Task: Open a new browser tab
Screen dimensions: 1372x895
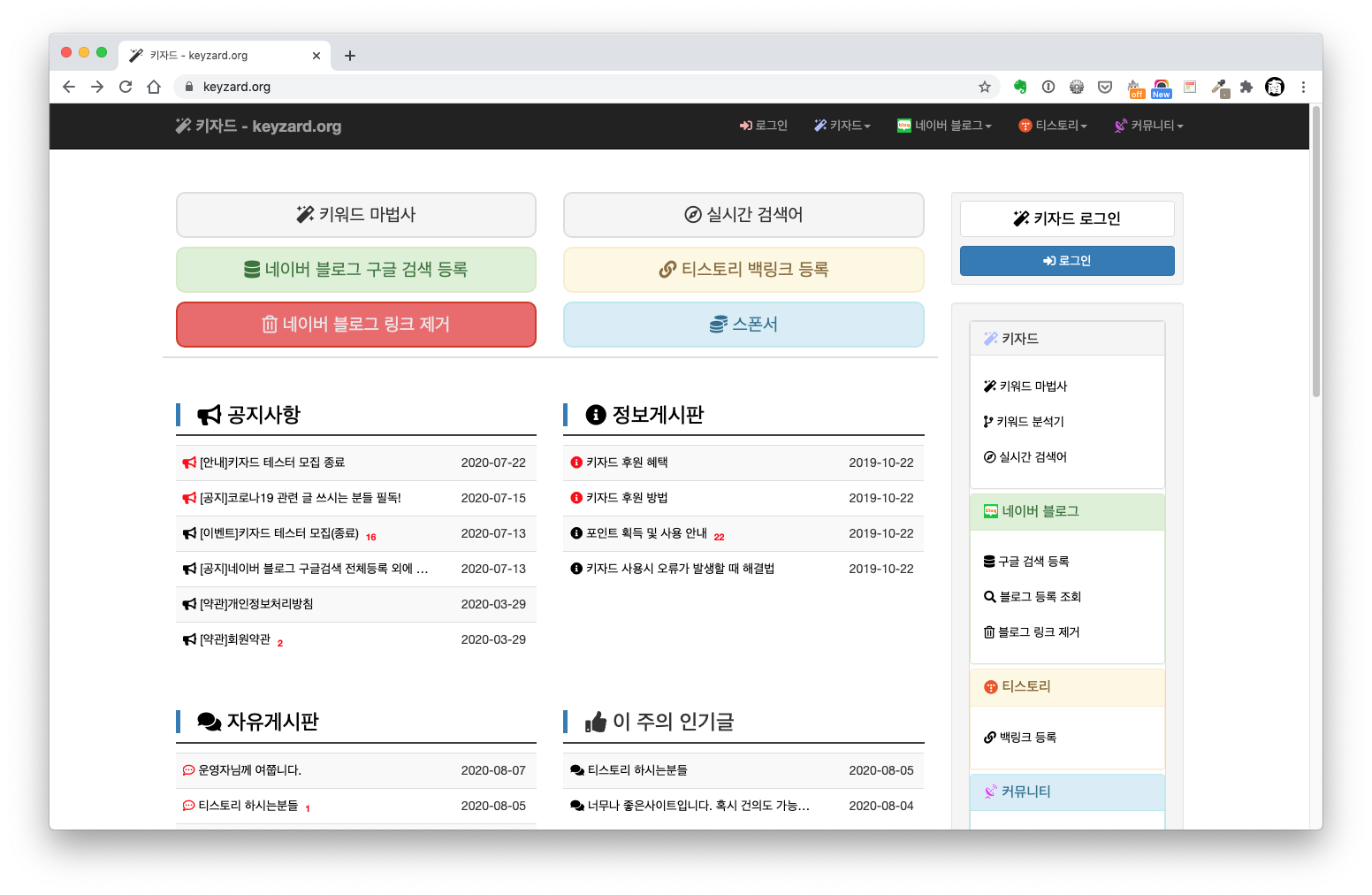Action: pyautogui.click(x=350, y=56)
